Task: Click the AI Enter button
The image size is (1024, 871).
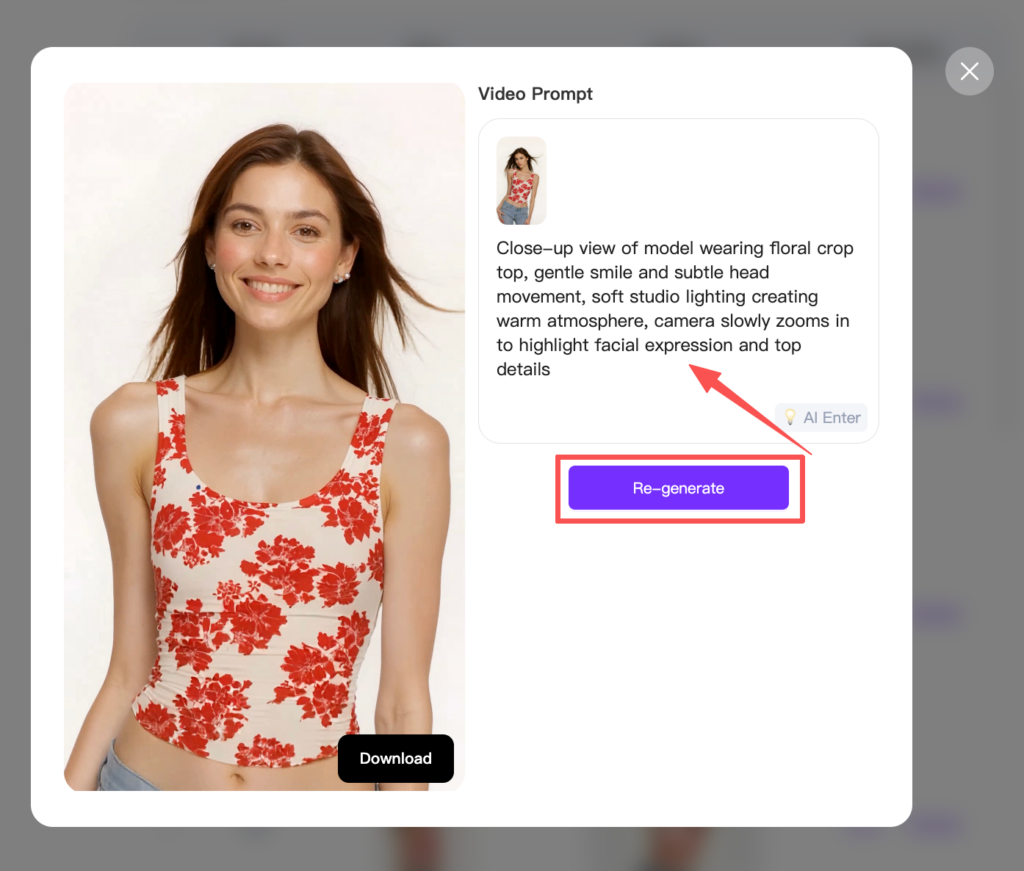Action: tap(821, 417)
